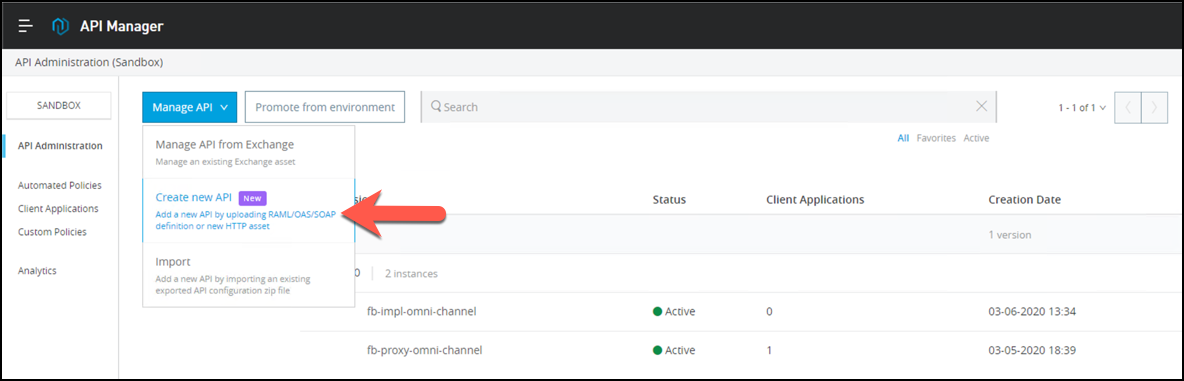
Task: Click client applications count 0 for fb-impl-omni-channel
Action: 769,311
